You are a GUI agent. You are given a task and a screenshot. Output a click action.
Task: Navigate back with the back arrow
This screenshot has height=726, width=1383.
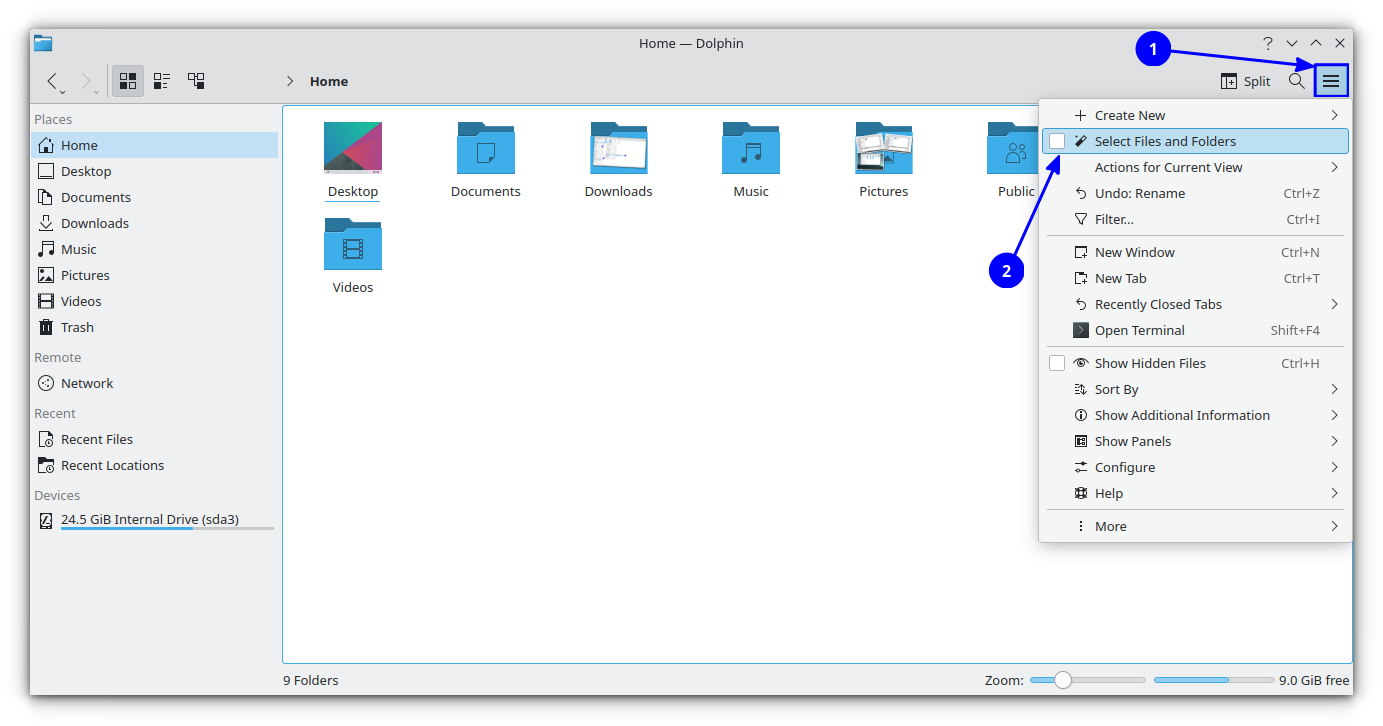tap(54, 81)
